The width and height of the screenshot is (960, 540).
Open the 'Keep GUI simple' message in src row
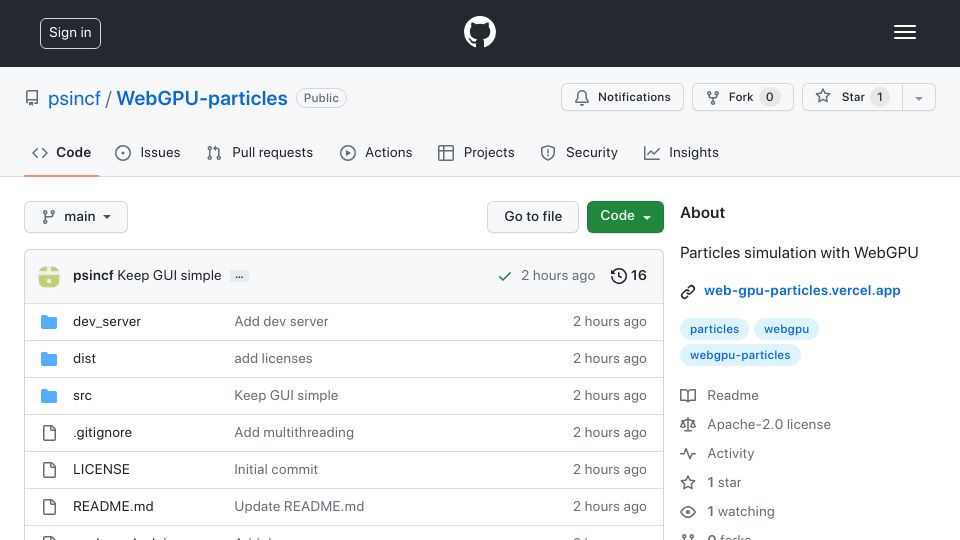point(286,396)
